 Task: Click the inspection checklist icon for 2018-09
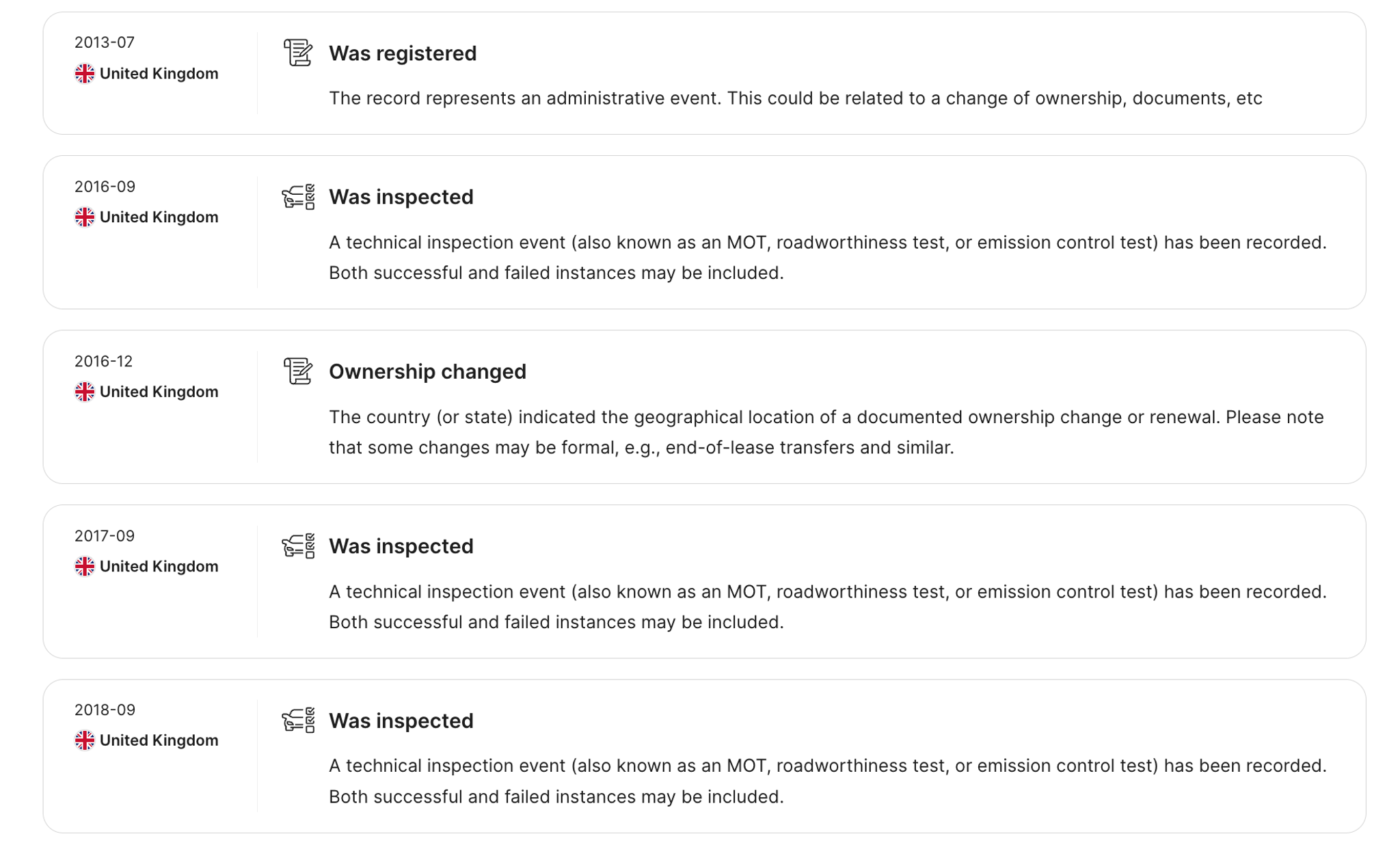[298, 721]
